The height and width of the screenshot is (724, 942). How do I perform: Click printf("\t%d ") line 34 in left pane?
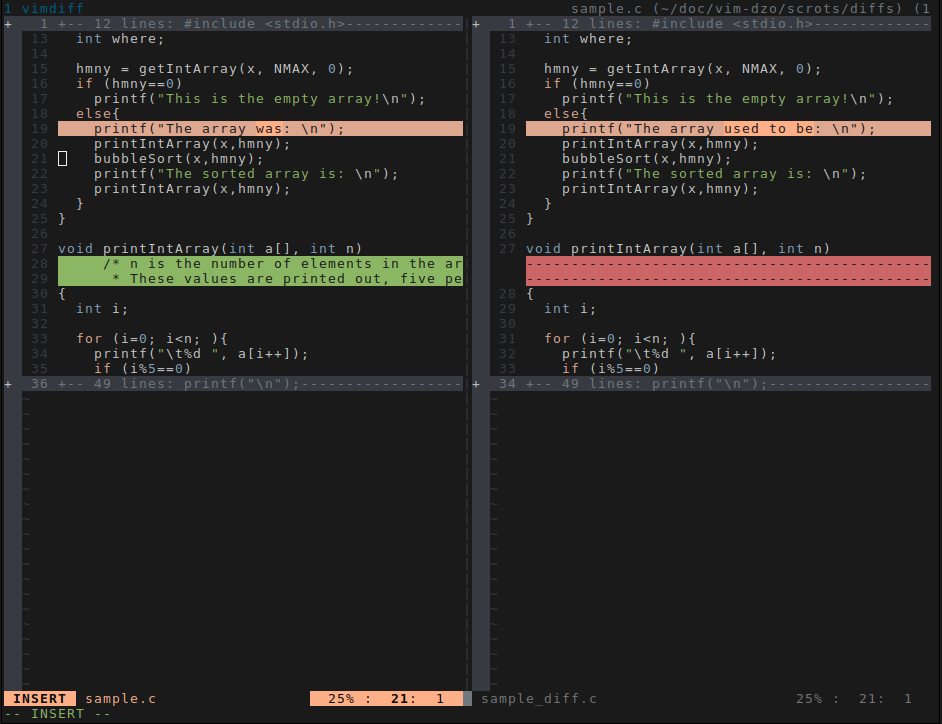[201, 354]
